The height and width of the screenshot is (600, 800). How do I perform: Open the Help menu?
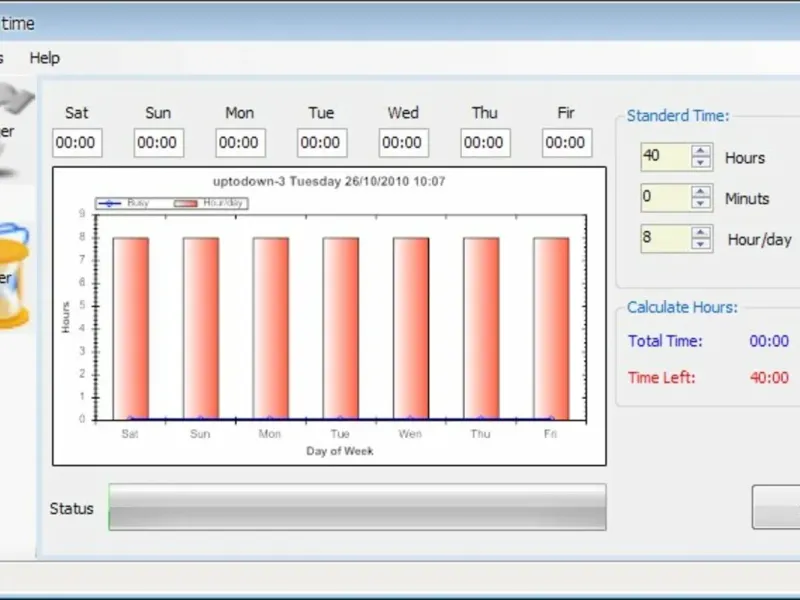tap(44, 58)
